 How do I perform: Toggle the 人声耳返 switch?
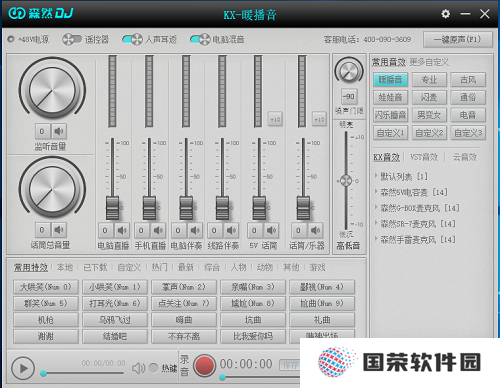(x=132, y=39)
